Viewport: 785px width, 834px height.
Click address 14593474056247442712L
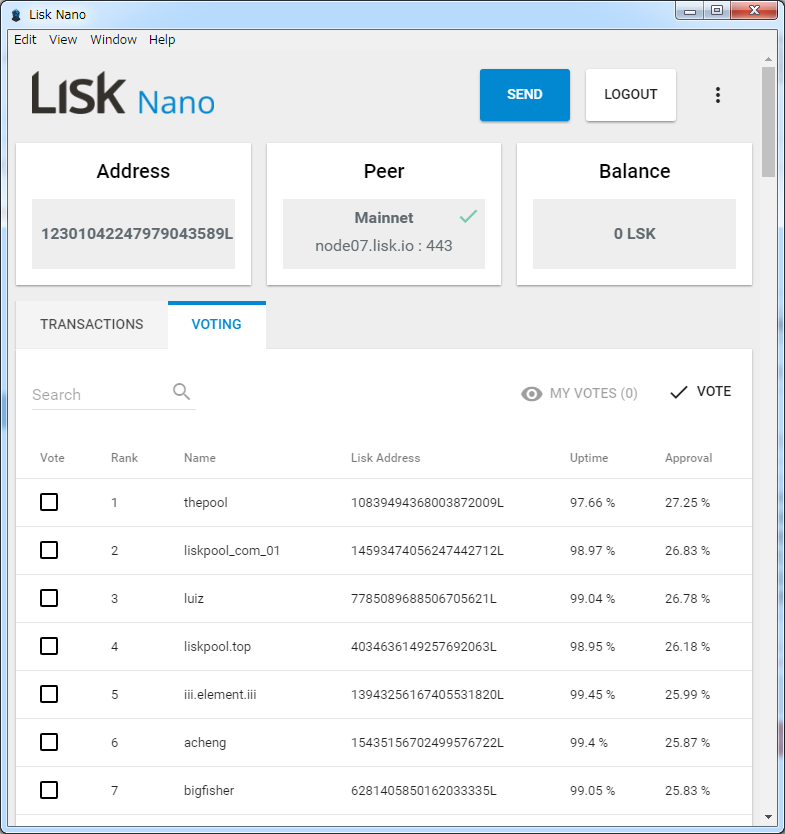[427, 551]
